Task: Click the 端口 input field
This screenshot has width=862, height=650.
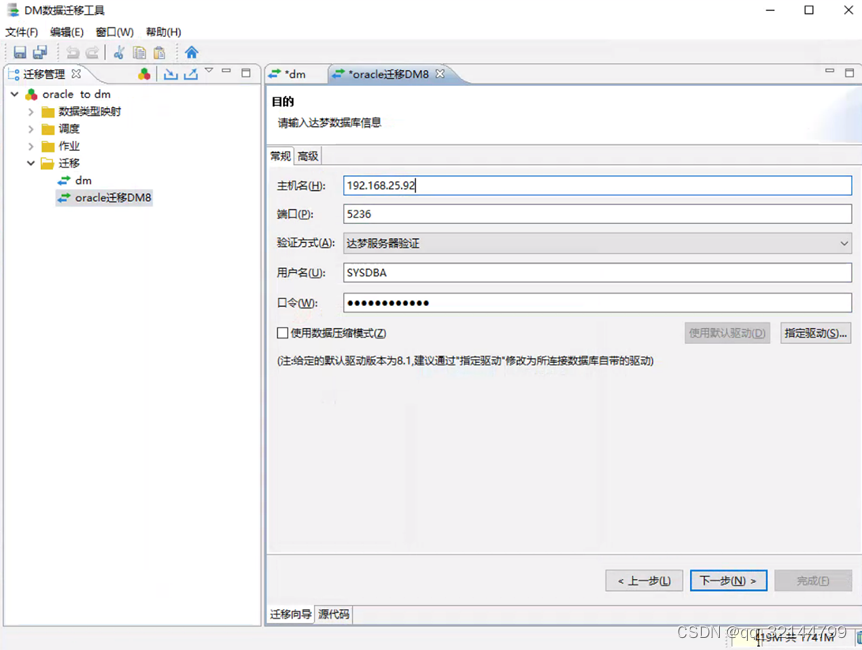Action: coord(598,214)
